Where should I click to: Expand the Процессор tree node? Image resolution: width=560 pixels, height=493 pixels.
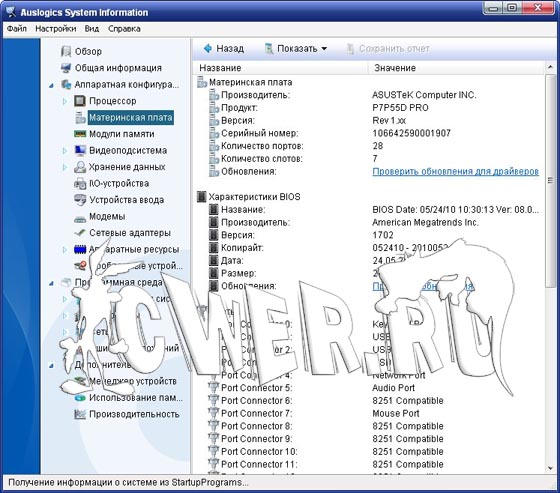65,101
